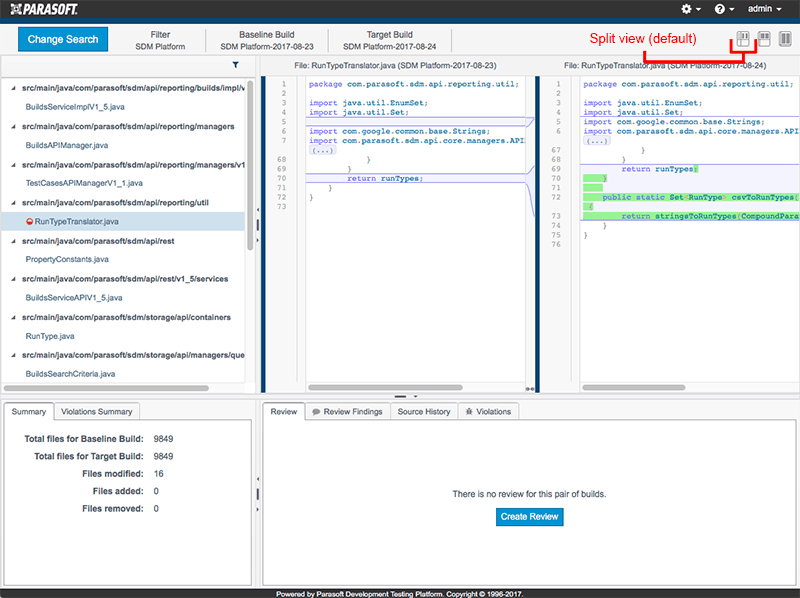Screen dimensions: 800x598
Task: Select RunTypeTranslator.java in the tree
Action: point(77,221)
